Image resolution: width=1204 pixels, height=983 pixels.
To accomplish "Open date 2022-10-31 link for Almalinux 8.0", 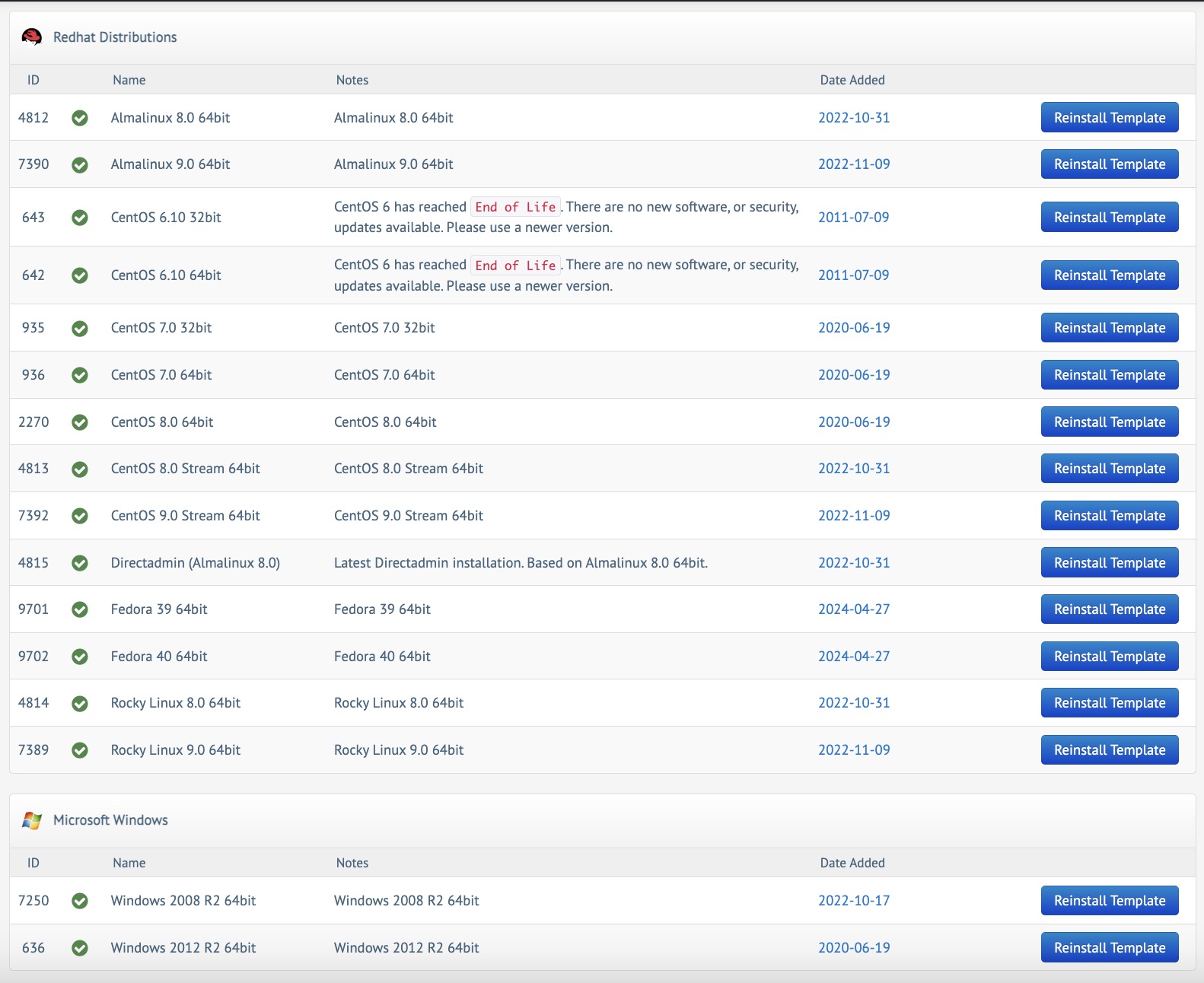I will [x=854, y=117].
